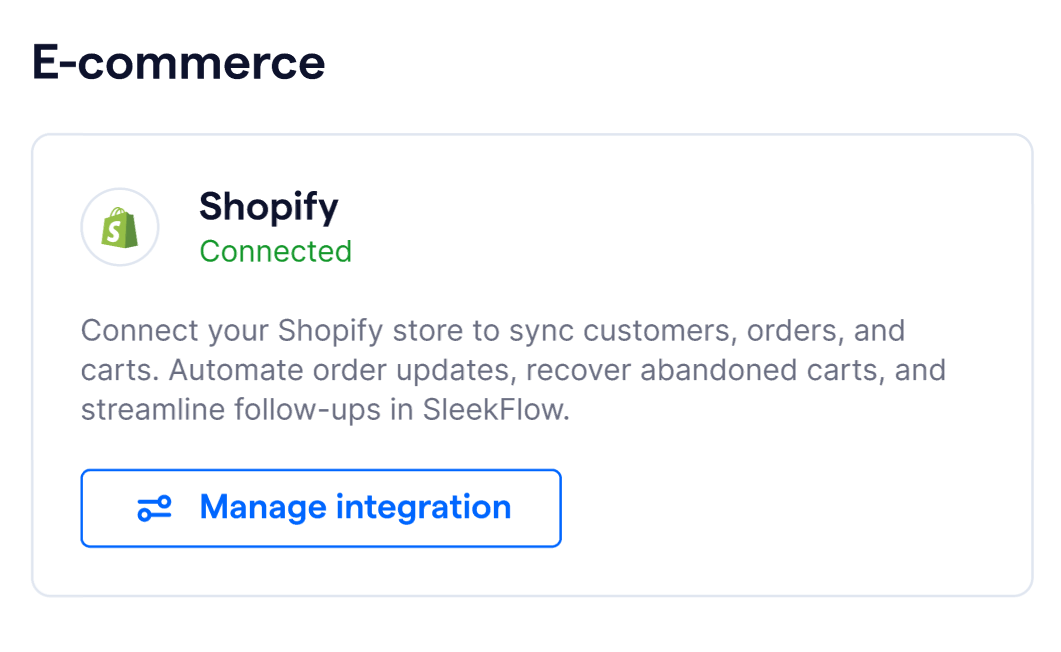This screenshot has height=652, width=1061.
Task: Select the circular Shopify logo badge
Action: pos(120,227)
